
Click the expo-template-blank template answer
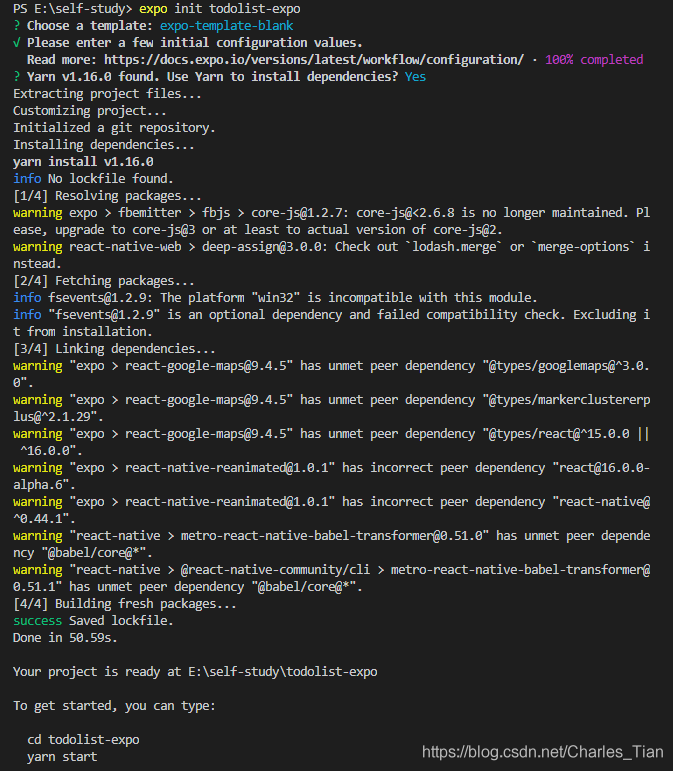pos(227,26)
